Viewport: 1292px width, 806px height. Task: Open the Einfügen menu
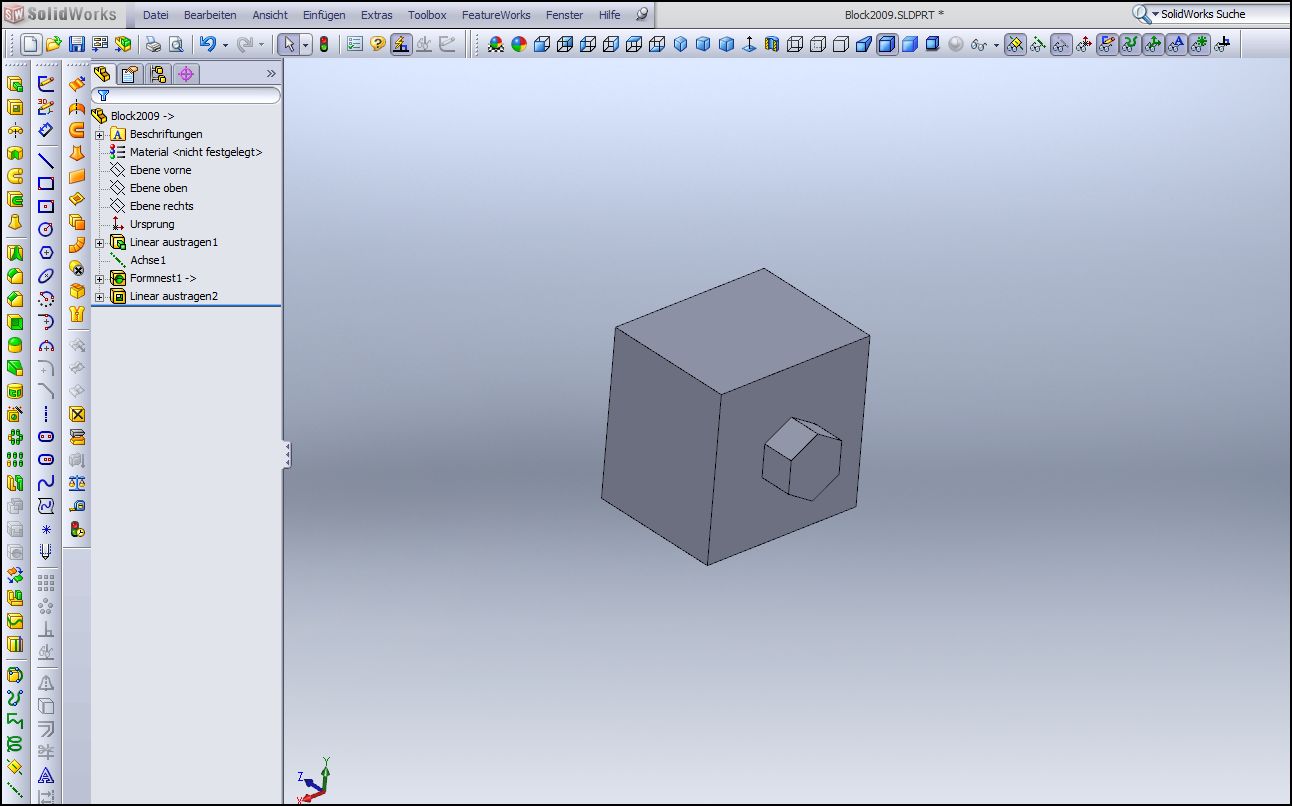324,15
